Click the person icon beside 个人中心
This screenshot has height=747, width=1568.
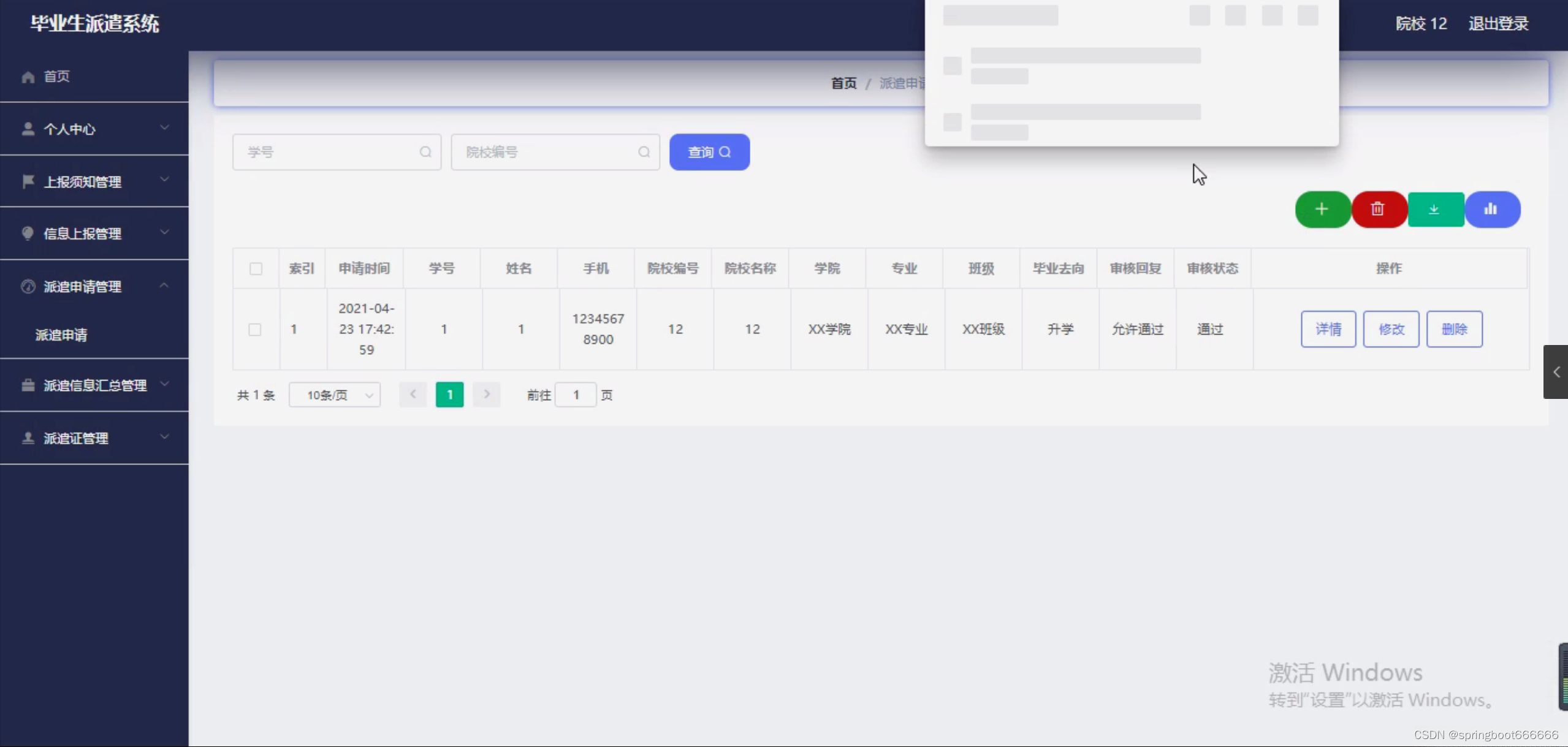click(28, 129)
